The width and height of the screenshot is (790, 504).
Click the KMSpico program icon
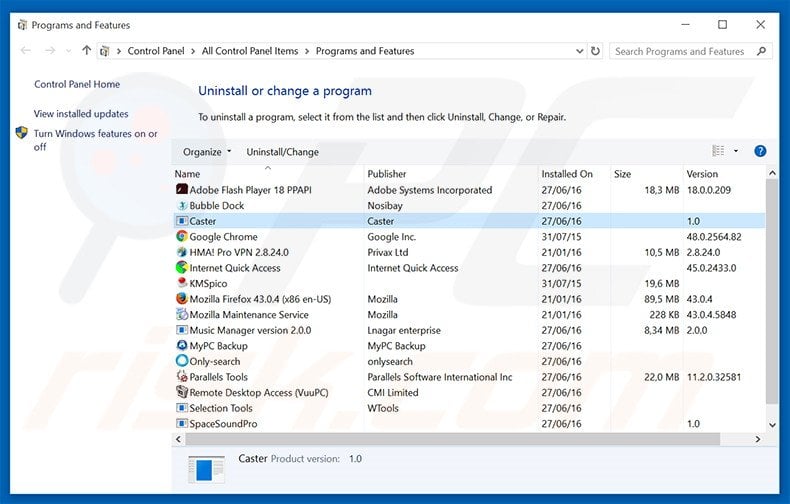click(181, 283)
